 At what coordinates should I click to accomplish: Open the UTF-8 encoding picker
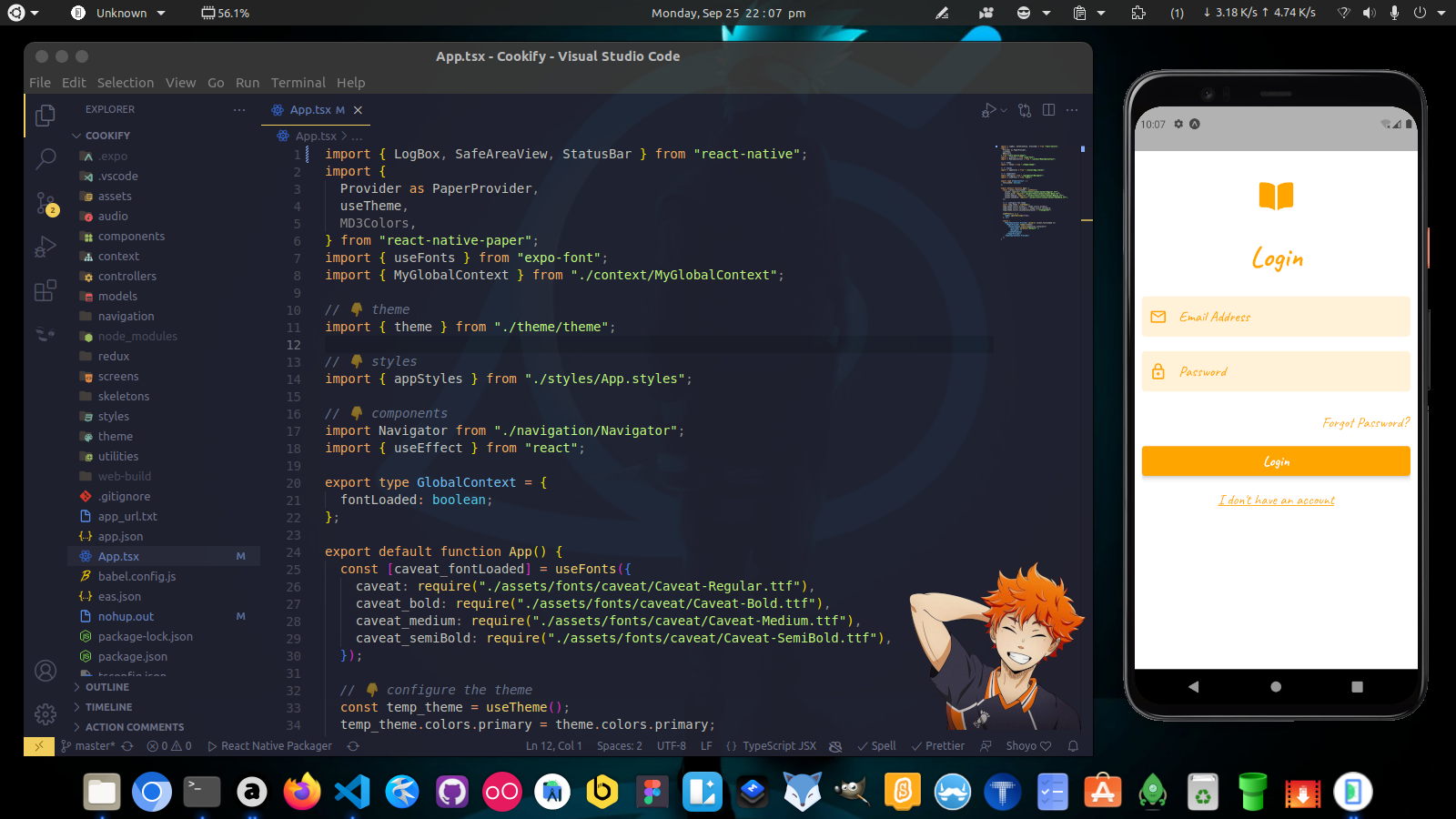(x=672, y=746)
